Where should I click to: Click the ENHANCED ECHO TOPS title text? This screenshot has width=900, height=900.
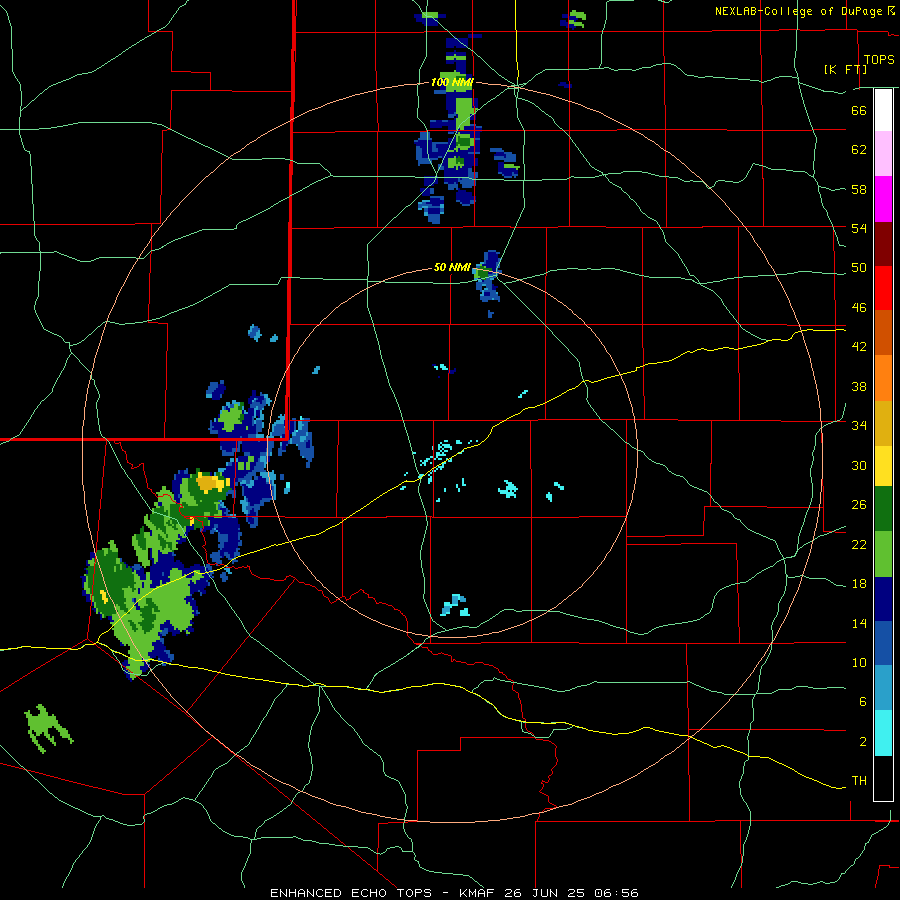(x=351, y=893)
